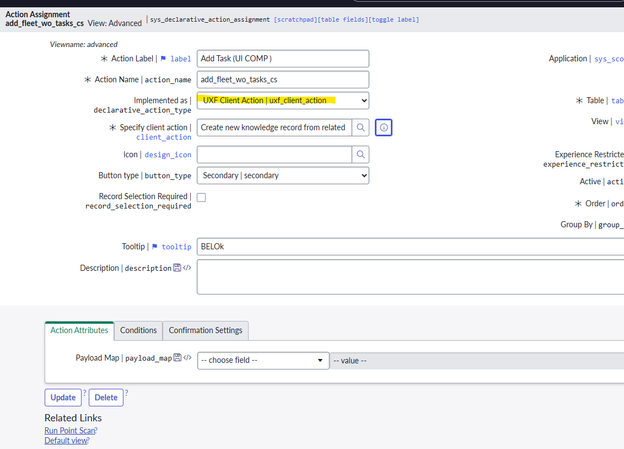Click the question mark beside Update button

pos(85,393)
